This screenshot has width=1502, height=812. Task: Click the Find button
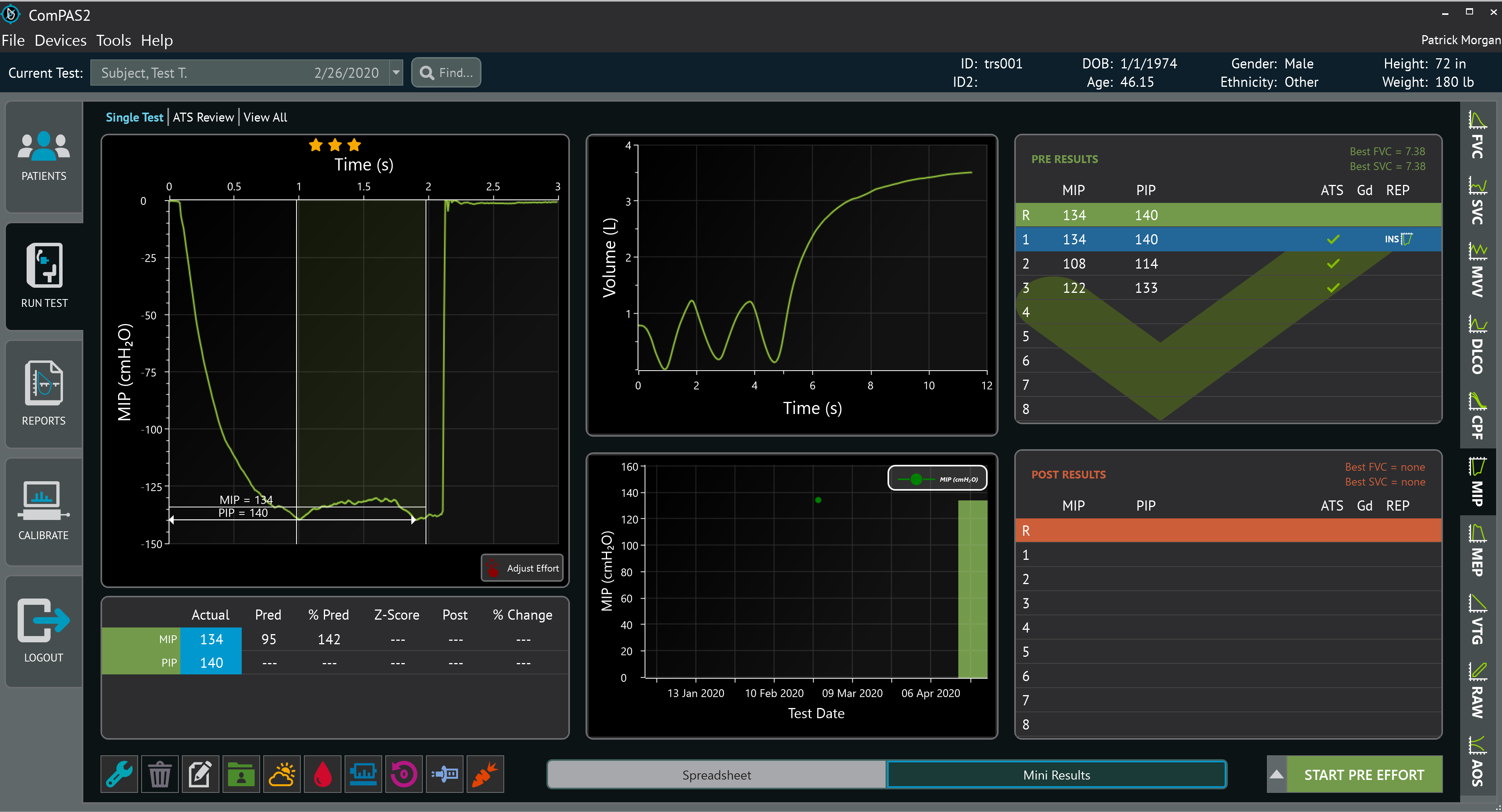(x=446, y=73)
